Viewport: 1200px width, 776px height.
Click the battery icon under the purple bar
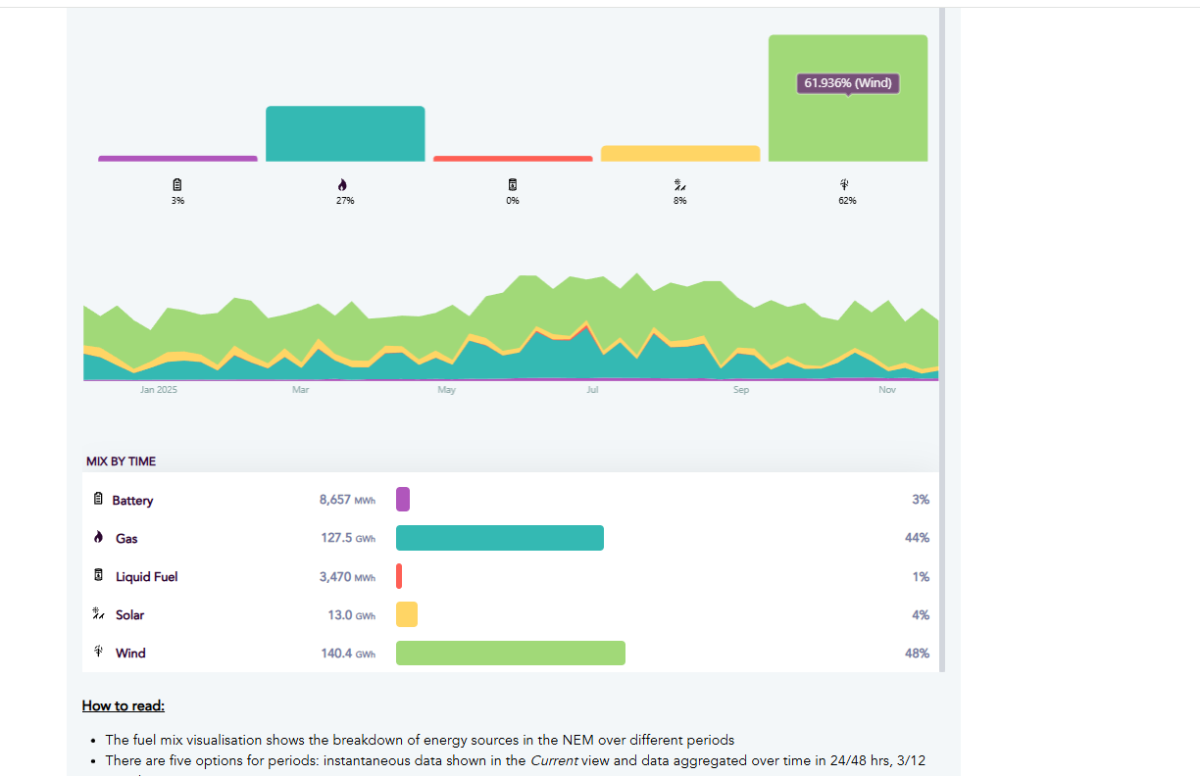click(x=178, y=185)
